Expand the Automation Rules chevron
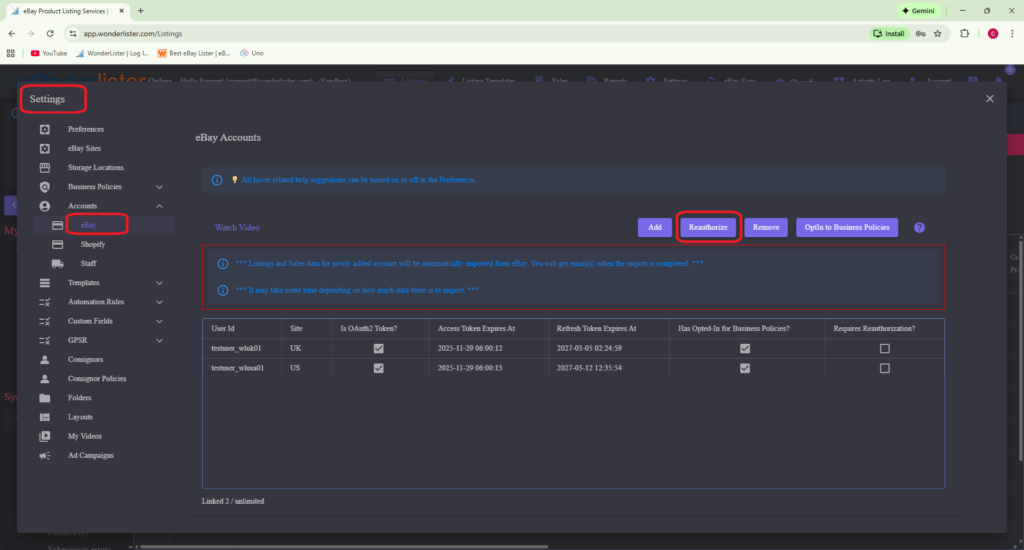The width and height of the screenshot is (1024, 550). (160, 302)
